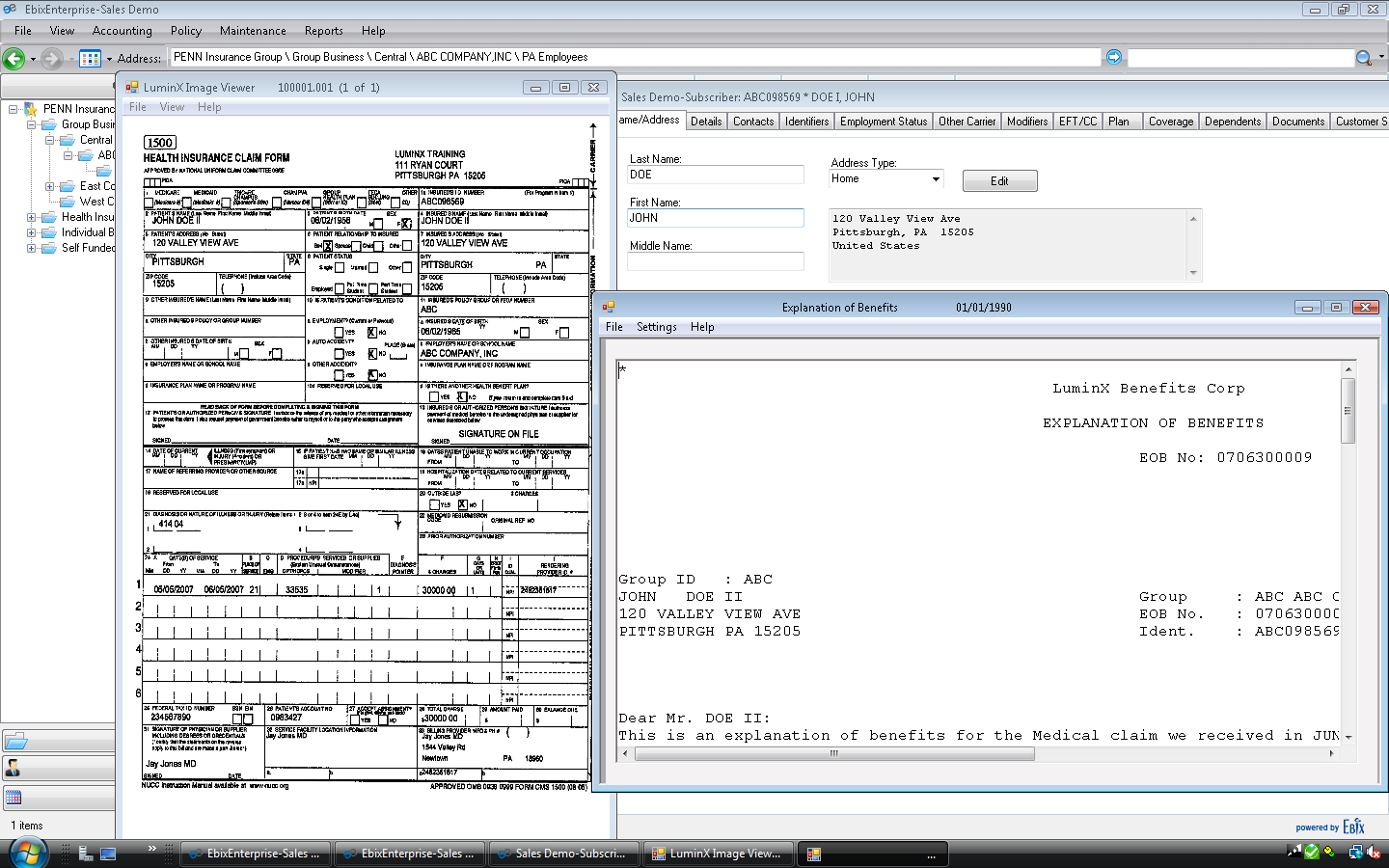Switch to Sales Demo-Subscriber taskbar button
Image resolution: width=1389 pixels, height=868 pixels.
[562, 854]
